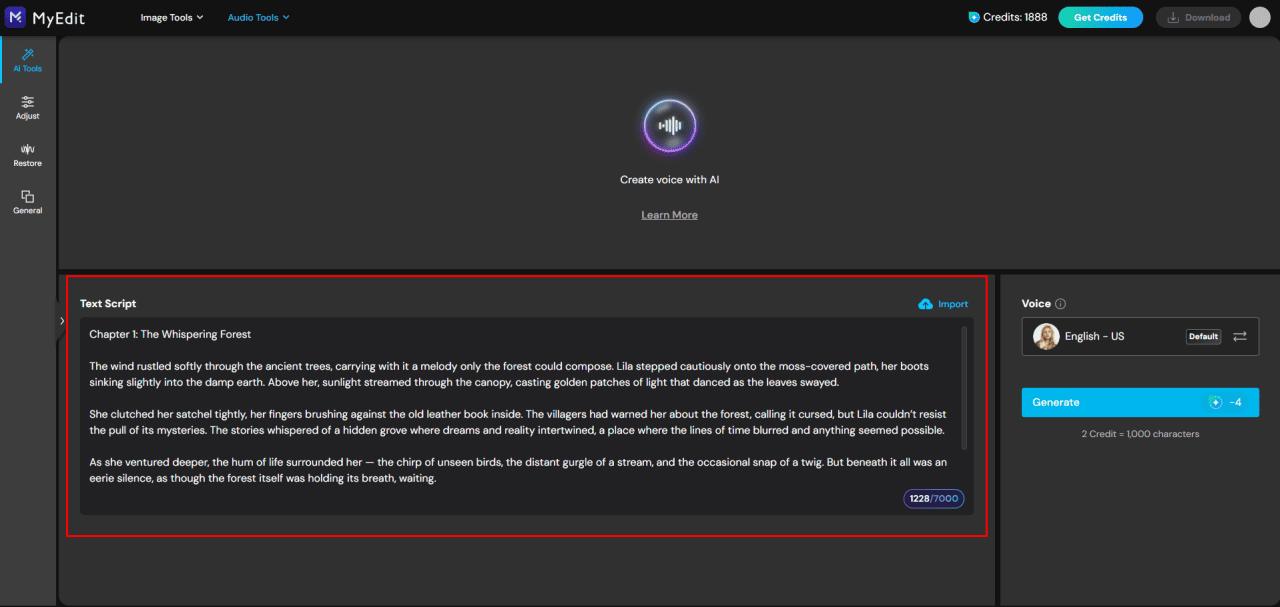This screenshot has width=1280, height=607.
Task: Click the Default voice badge
Action: point(1203,337)
